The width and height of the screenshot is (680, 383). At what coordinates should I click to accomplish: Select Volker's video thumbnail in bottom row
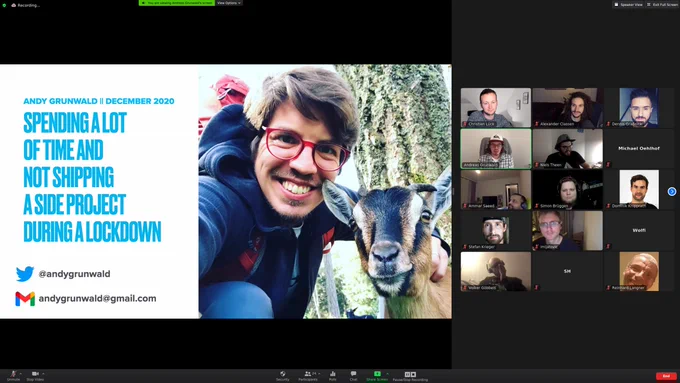pyautogui.click(x=496, y=272)
